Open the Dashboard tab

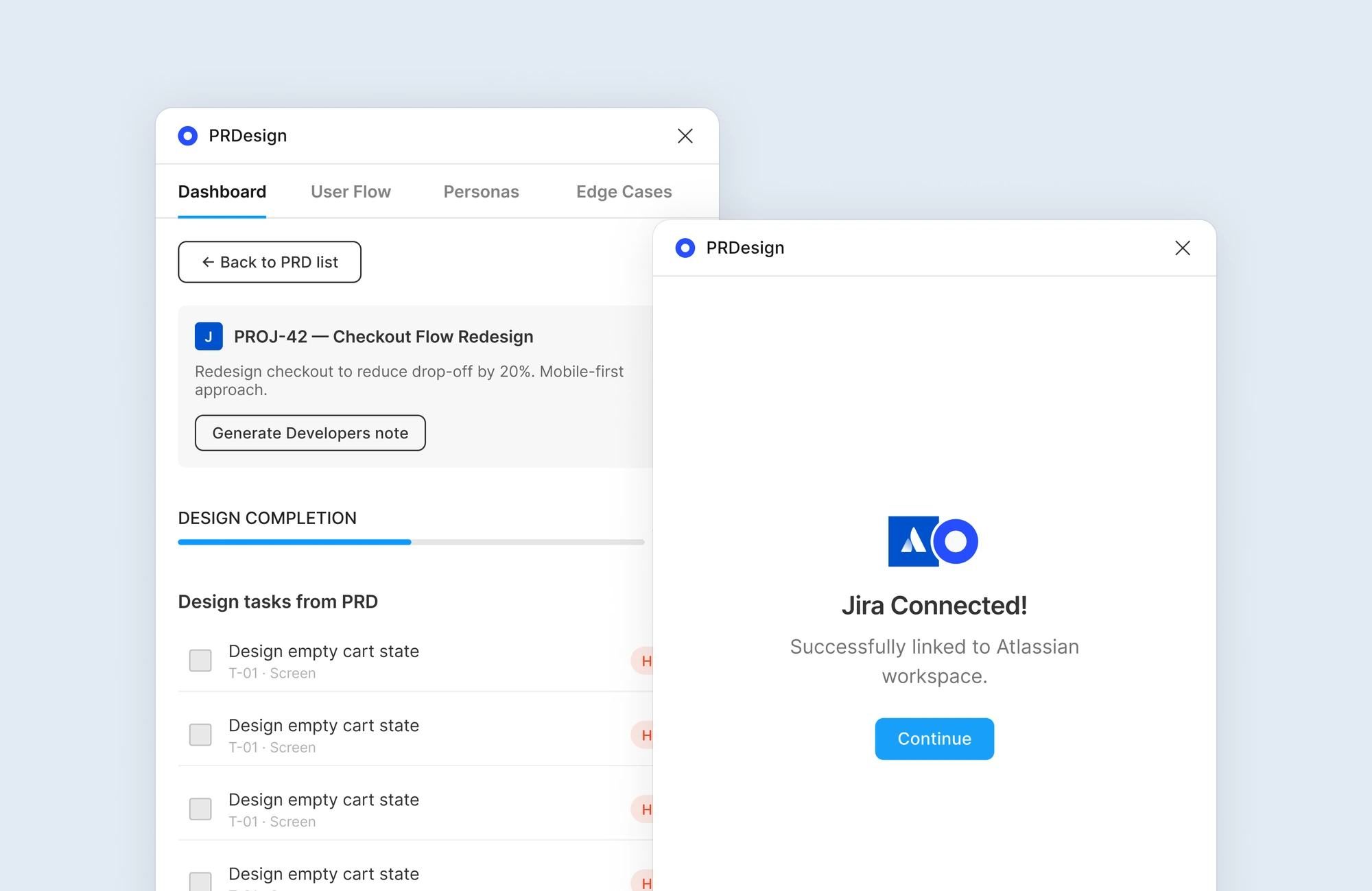pyautogui.click(x=222, y=191)
